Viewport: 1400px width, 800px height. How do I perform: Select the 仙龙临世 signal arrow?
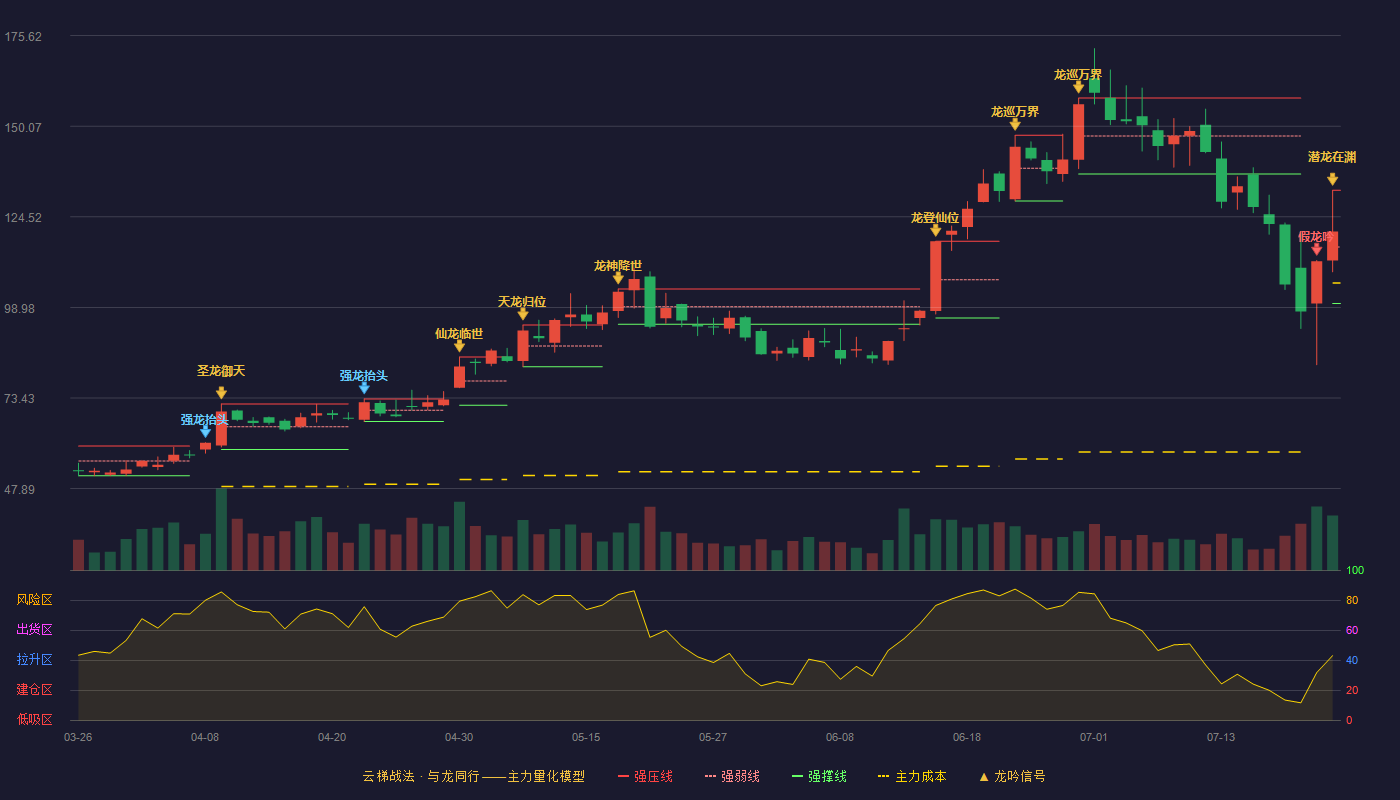[x=459, y=346]
